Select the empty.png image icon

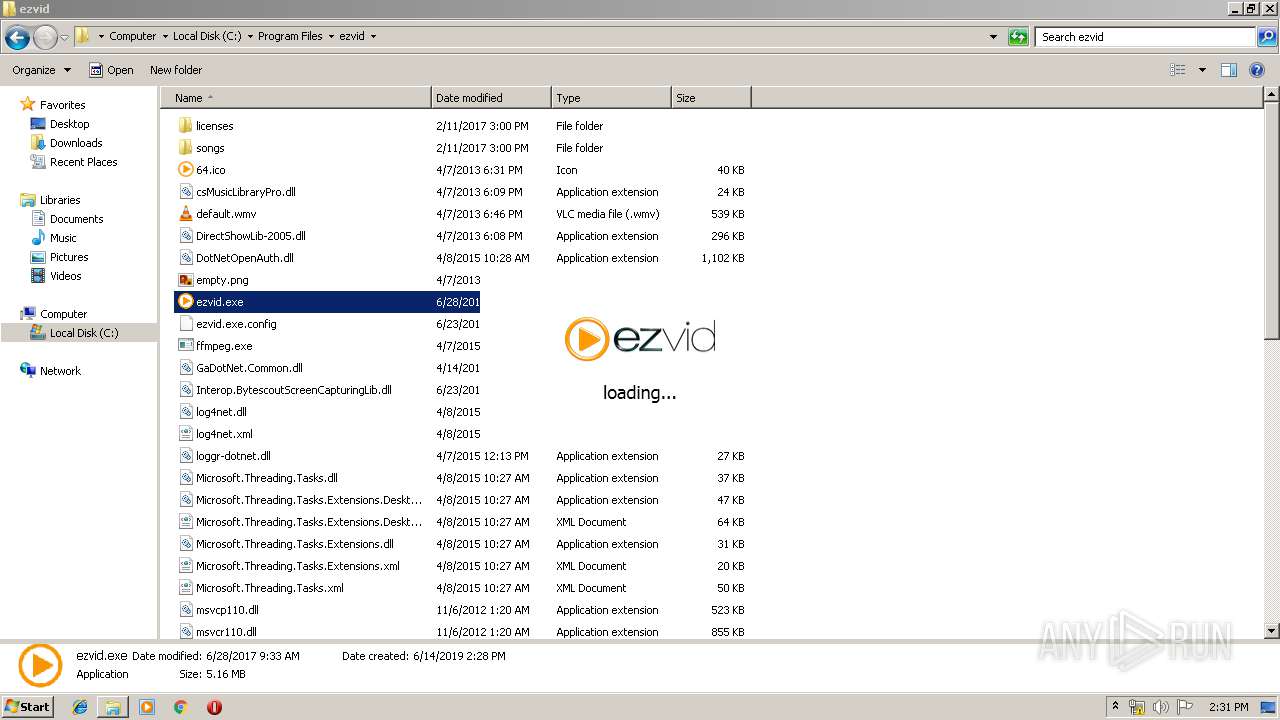pyautogui.click(x=186, y=280)
